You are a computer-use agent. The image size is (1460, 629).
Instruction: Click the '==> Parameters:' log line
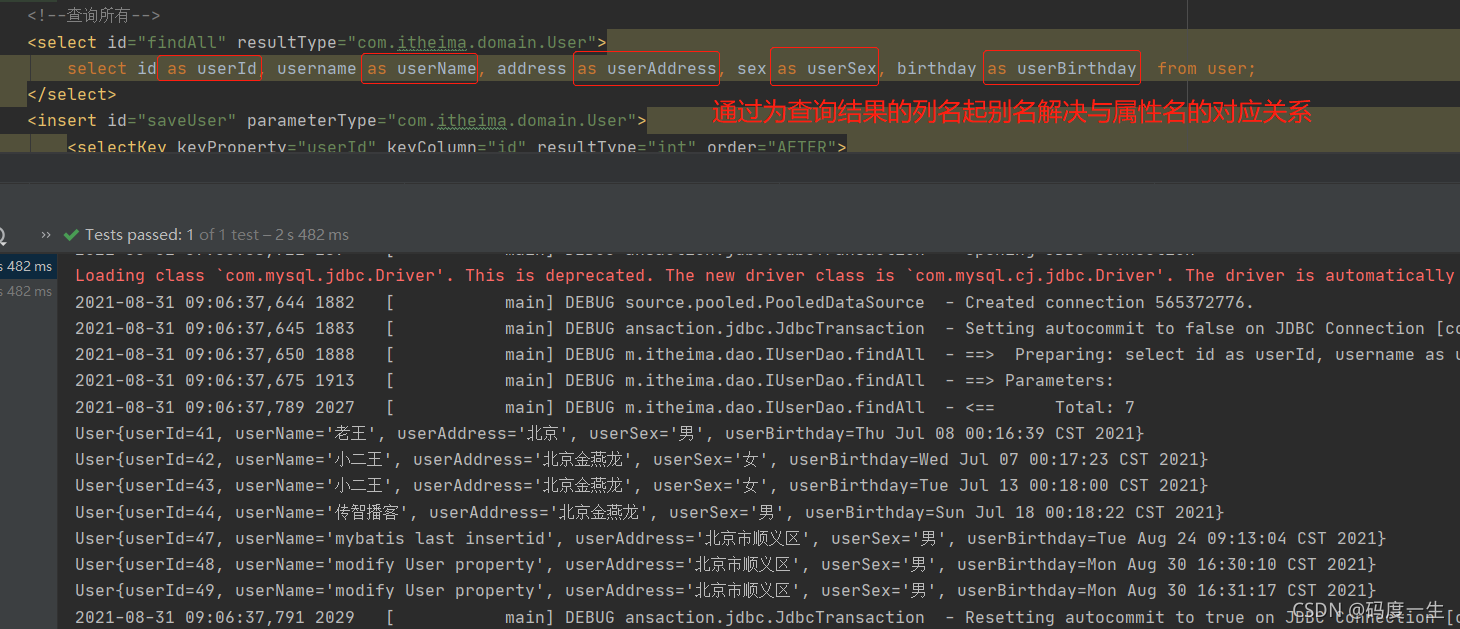click(594, 380)
